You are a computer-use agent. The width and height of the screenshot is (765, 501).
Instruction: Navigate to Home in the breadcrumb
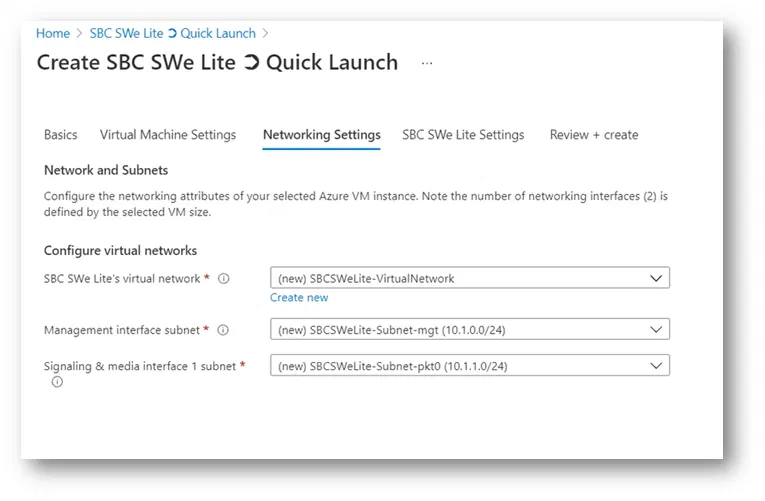coord(53,34)
